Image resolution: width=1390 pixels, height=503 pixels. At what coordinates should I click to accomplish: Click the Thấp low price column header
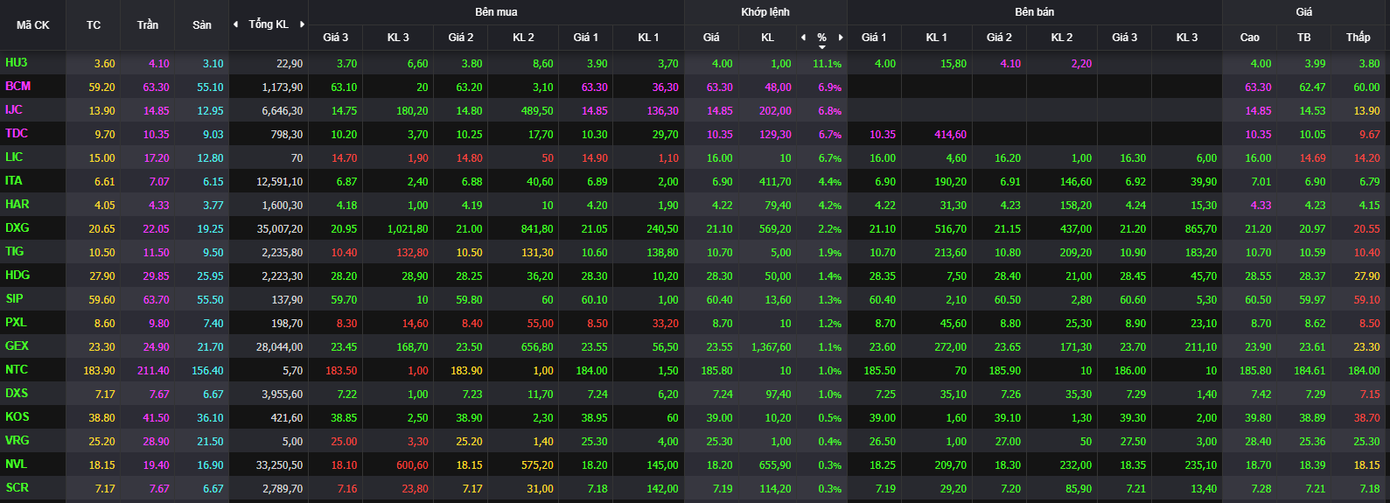[1358, 37]
